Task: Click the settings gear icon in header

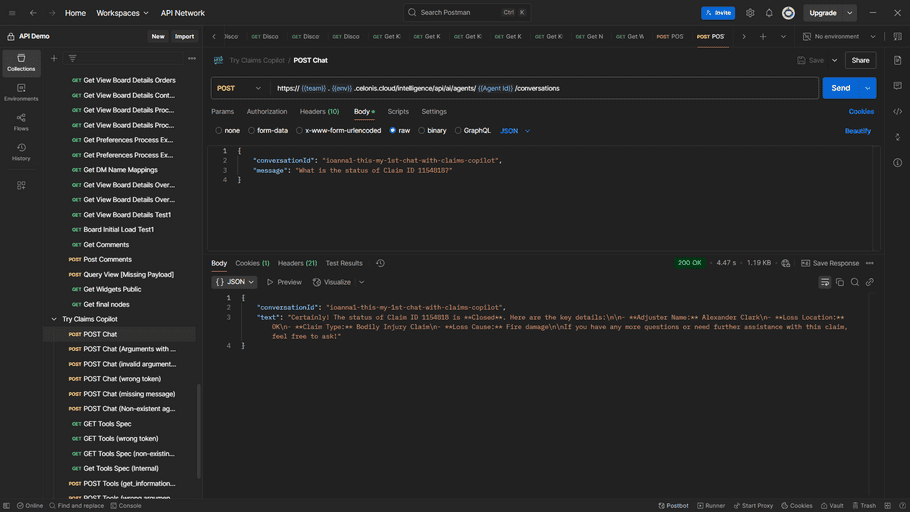Action: click(750, 13)
